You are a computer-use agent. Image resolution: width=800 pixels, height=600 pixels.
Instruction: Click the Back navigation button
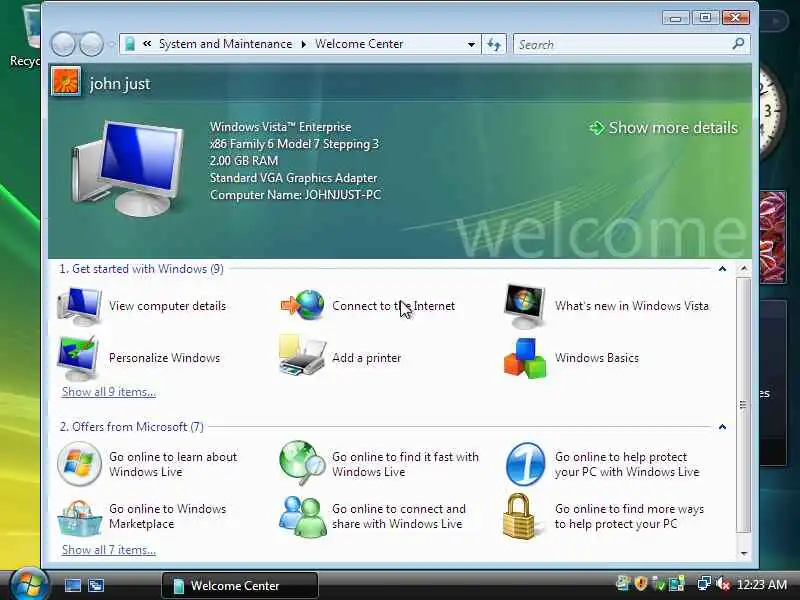63,44
